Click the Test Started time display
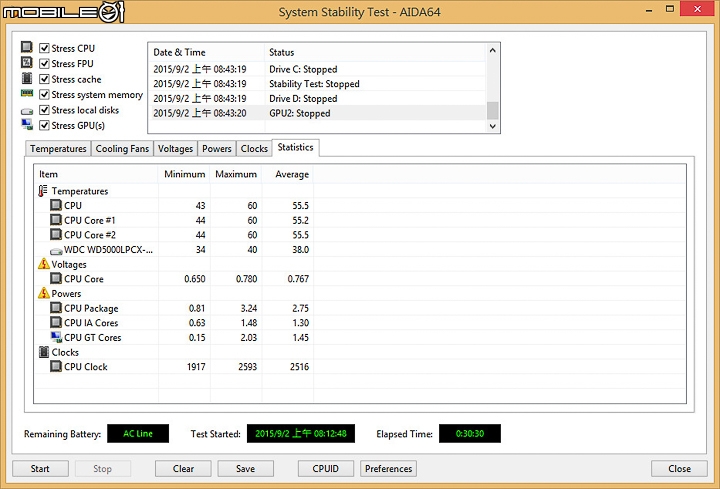Image resolution: width=720 pixels, height=489 pixels. click(301, 433)
